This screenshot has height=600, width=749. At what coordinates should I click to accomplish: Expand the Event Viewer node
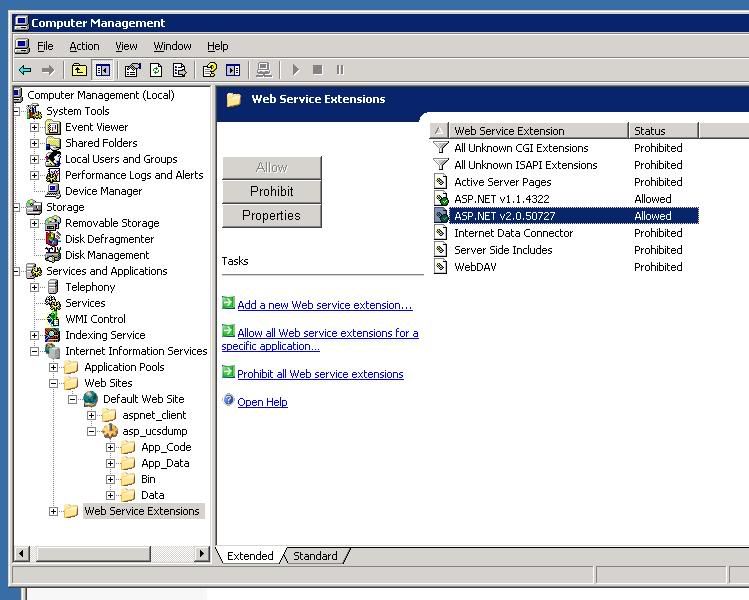point(34,128)
